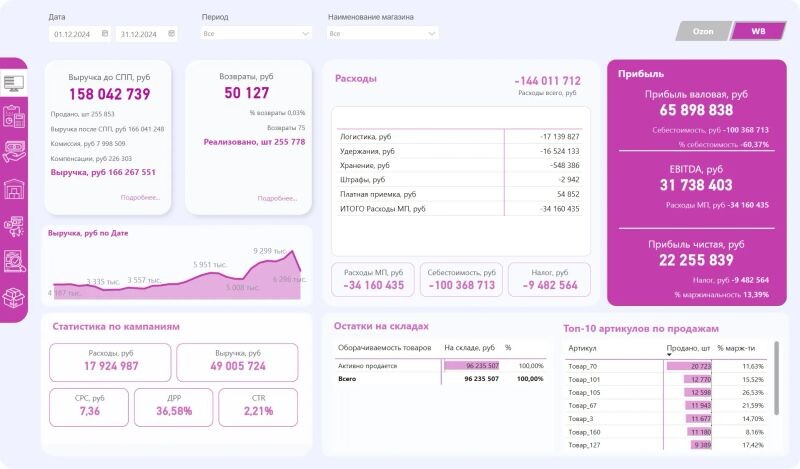800x469 pixels.
Task: Open the clipboard report icon in sidebar
Action: tap(14, 116)
